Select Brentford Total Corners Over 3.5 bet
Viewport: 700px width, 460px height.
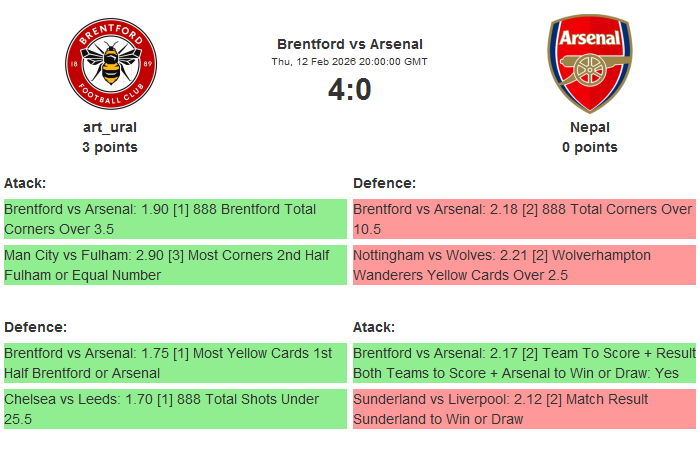(175, 219)
